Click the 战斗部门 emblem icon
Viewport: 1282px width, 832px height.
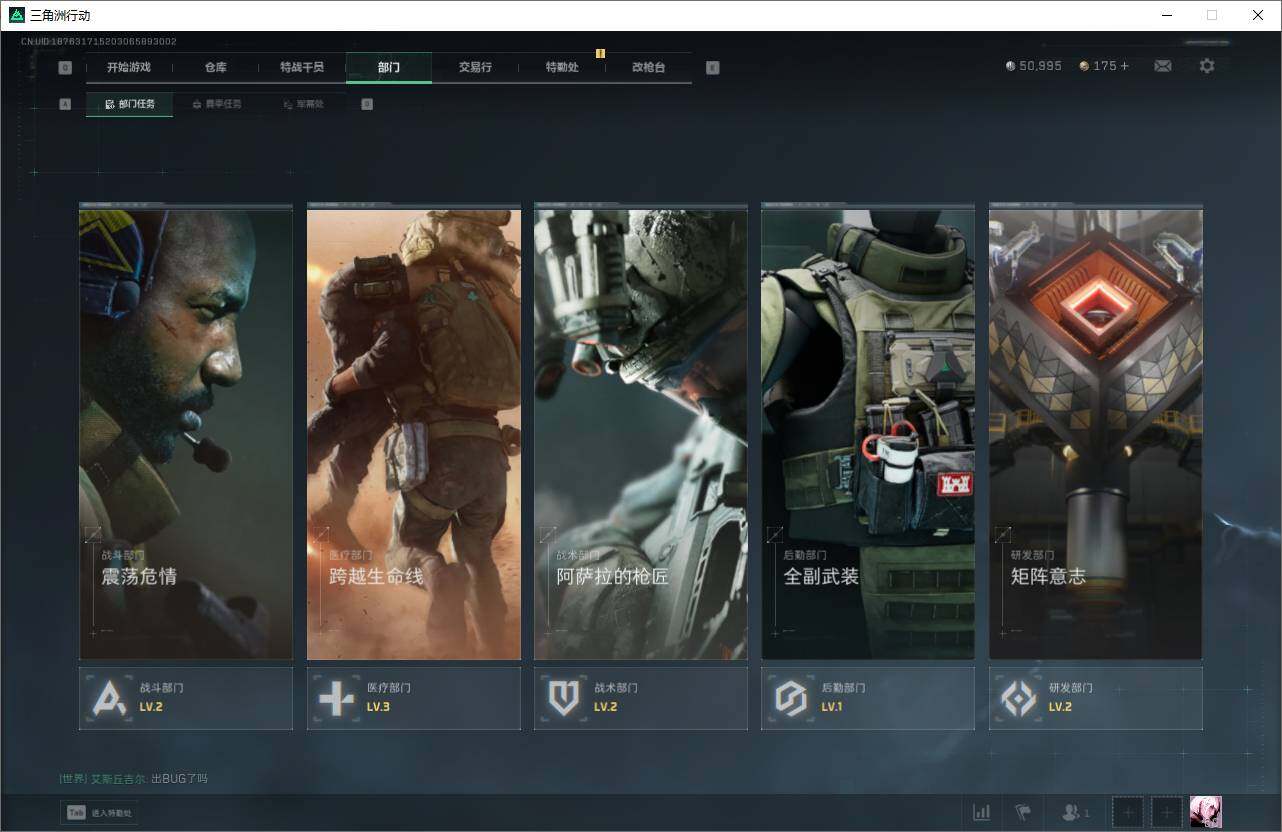pyautogui.click(x=109, y=698)
